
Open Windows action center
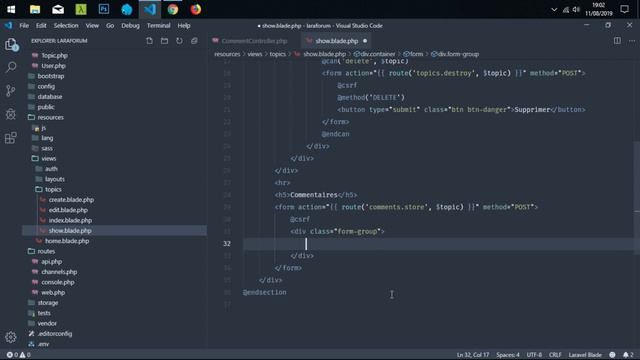624,9
